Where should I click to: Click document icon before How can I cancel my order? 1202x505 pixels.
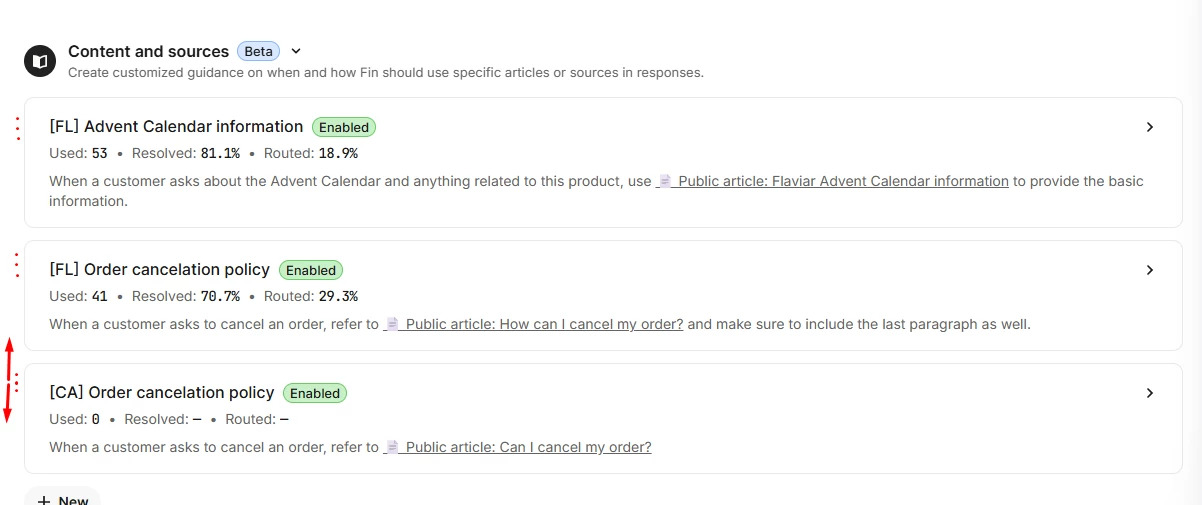point(393,324)
